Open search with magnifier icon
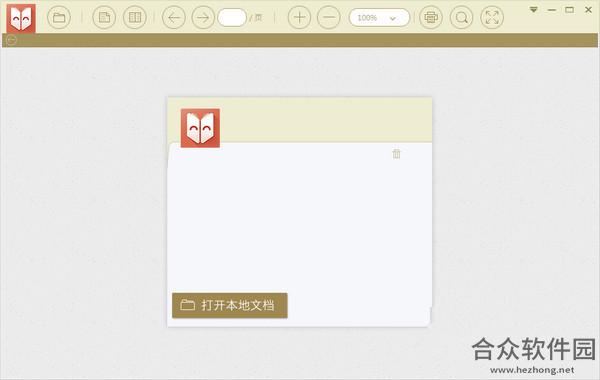Viewport: 600px width, 380px height. [461, 18]
